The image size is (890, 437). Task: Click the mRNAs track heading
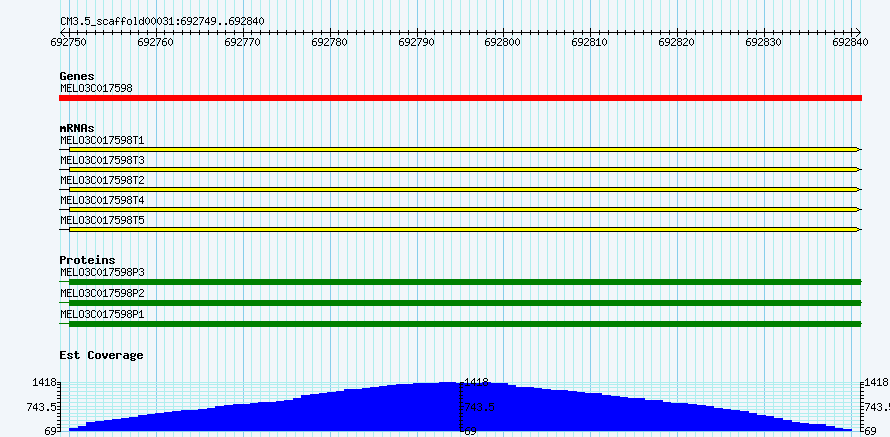pyautogui.click(x=77, y=128)
